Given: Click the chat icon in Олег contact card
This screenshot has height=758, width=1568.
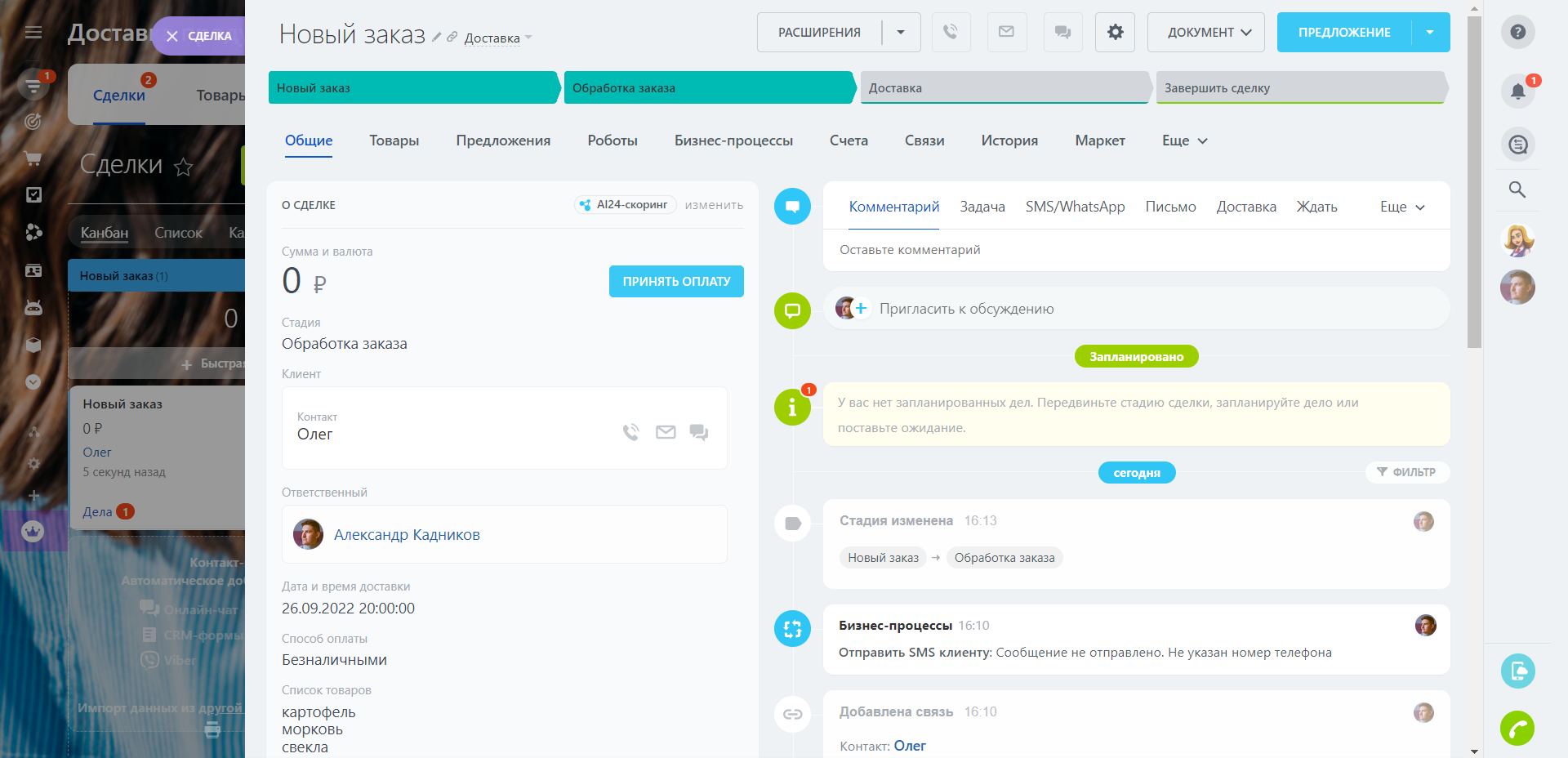Looking at the screenshot, I should coord(698,432).
